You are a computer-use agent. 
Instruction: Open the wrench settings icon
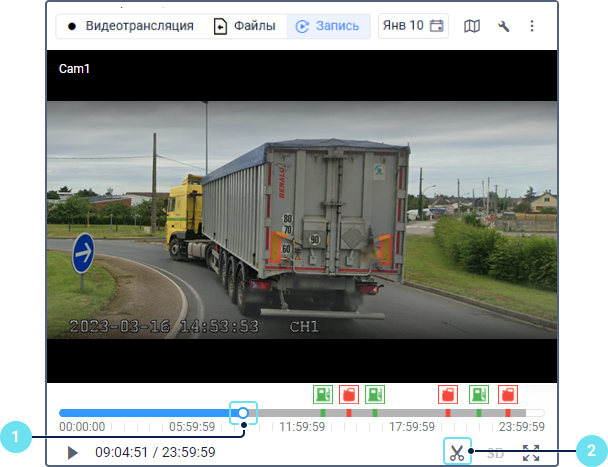503,26
